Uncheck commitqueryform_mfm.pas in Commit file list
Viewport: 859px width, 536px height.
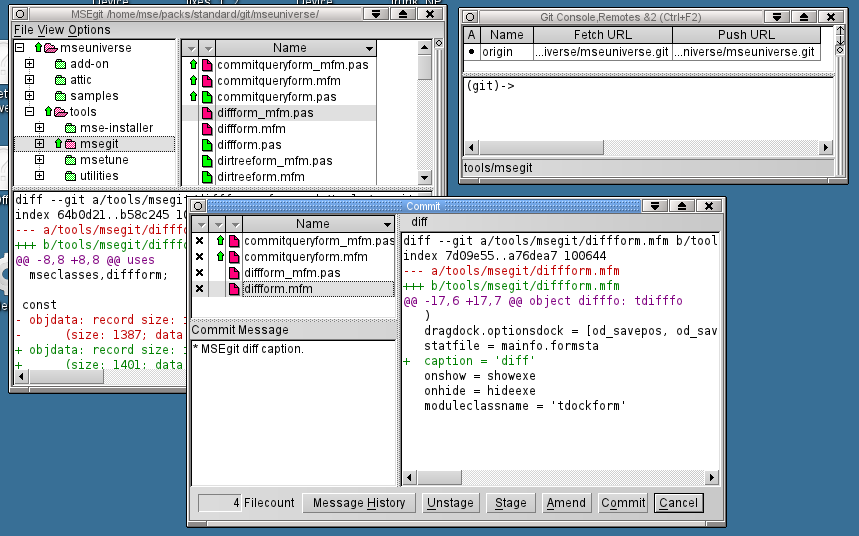199,241
